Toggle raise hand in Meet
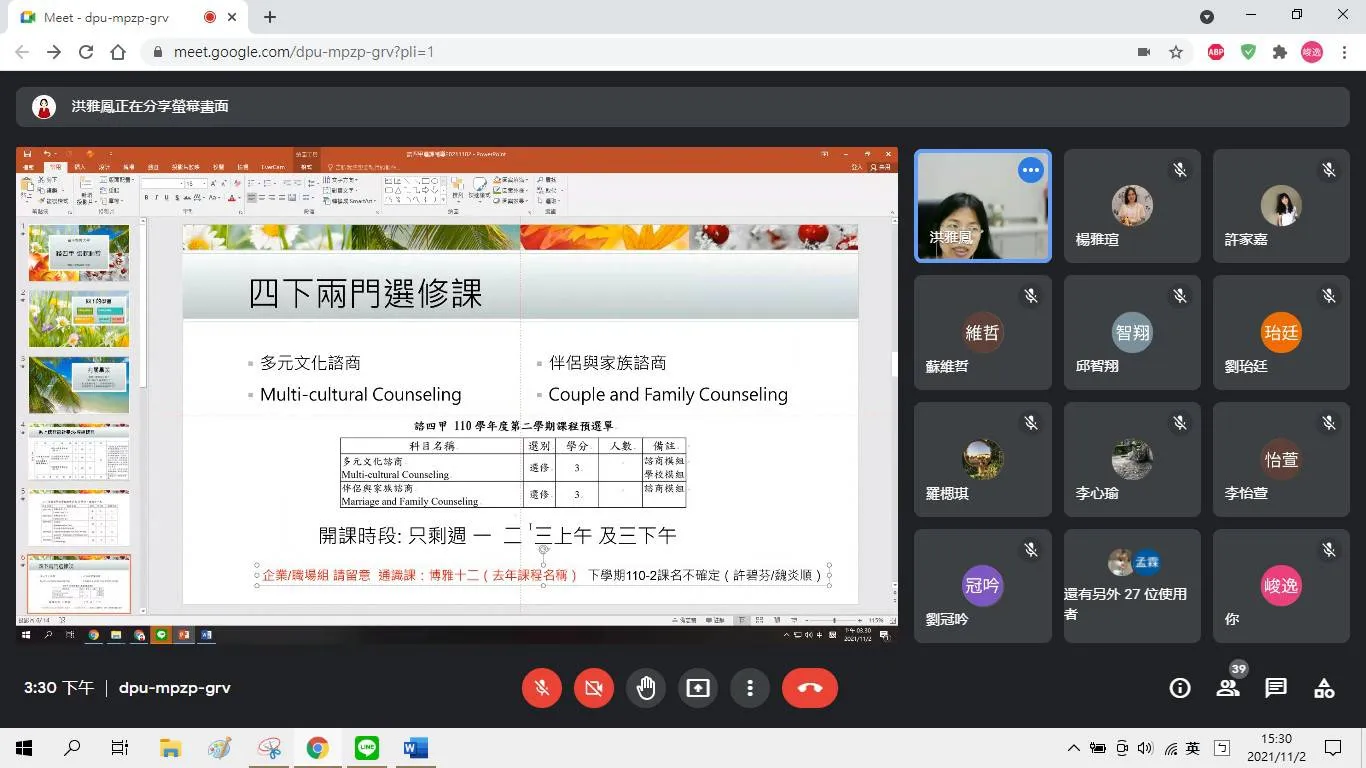 pyautogui.click(x=646, y=688)
